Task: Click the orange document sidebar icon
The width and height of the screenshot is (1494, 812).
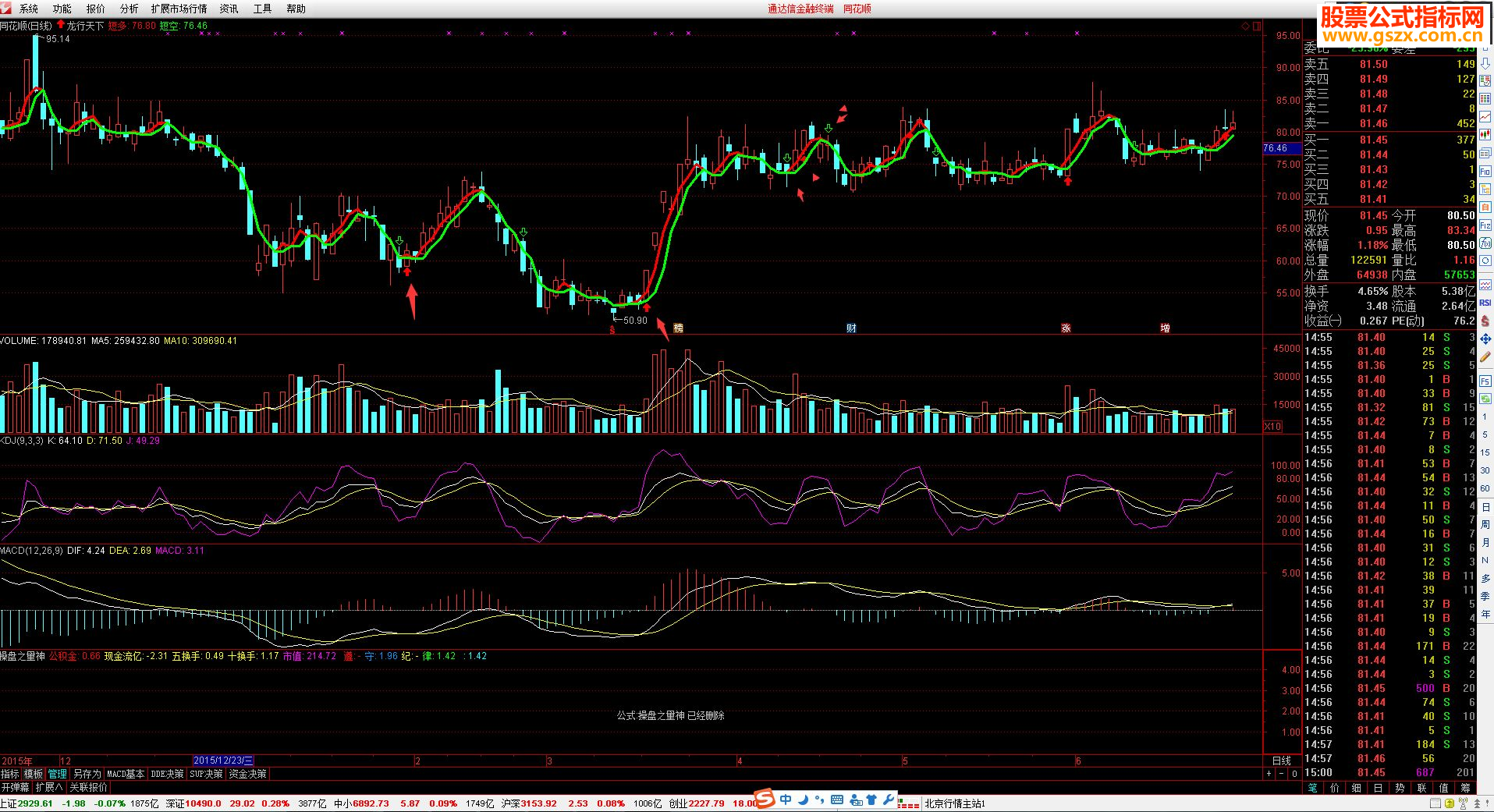Action: click(1485, 206)
